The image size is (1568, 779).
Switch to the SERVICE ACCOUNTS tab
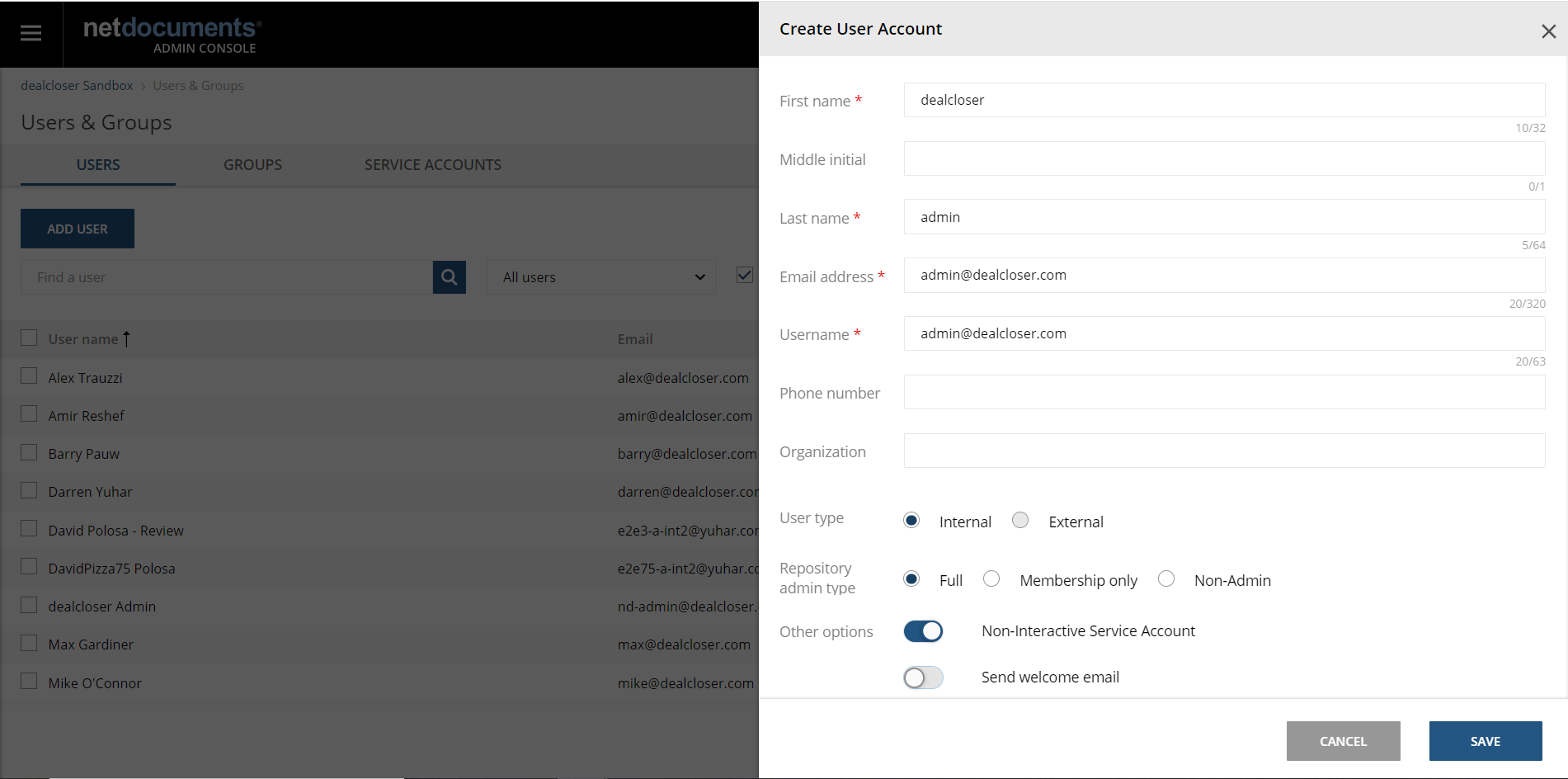(x=433, y=165)
